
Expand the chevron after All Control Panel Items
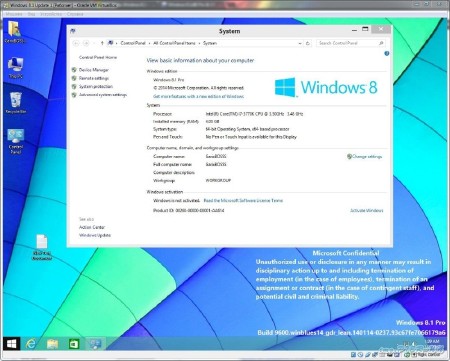point(199,43)
